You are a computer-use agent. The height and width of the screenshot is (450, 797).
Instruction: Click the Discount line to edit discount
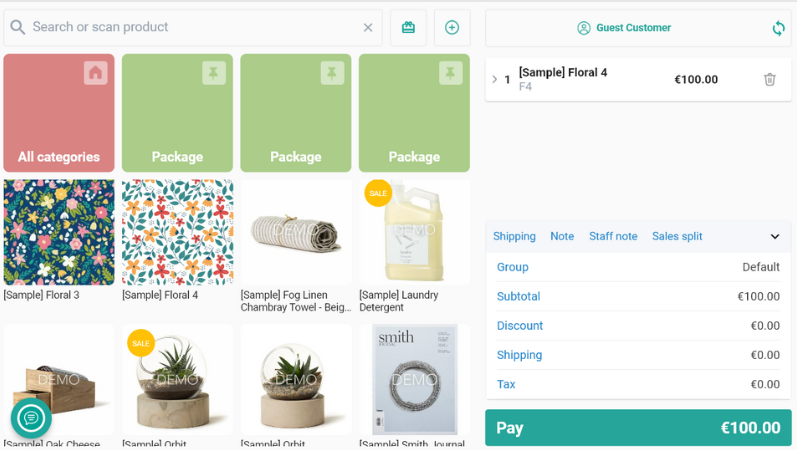click(638, 325)
